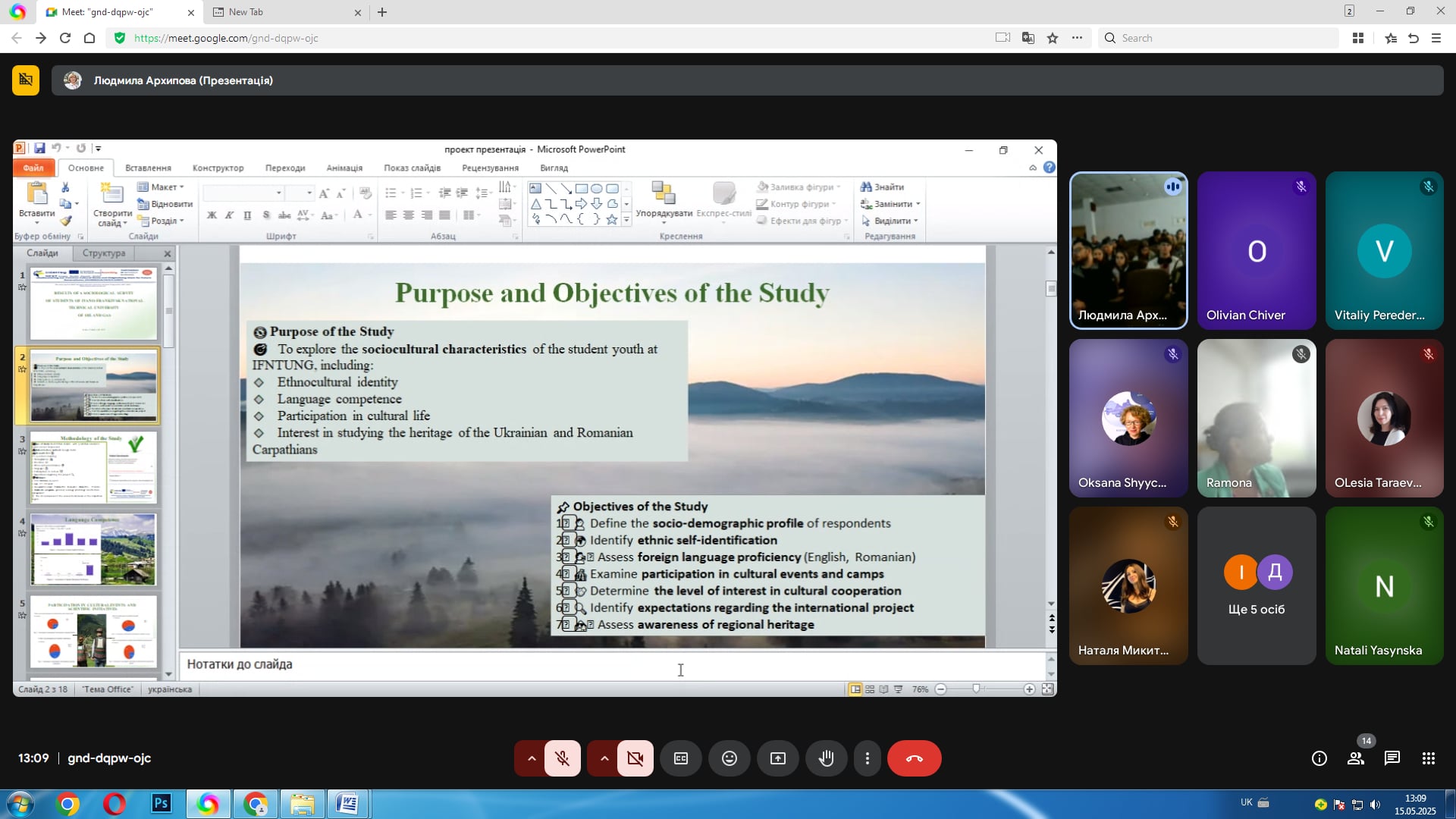Screen dimensions: 1456x819
Task: Open Word from the Windows taskbar
Action: point(348,803)
